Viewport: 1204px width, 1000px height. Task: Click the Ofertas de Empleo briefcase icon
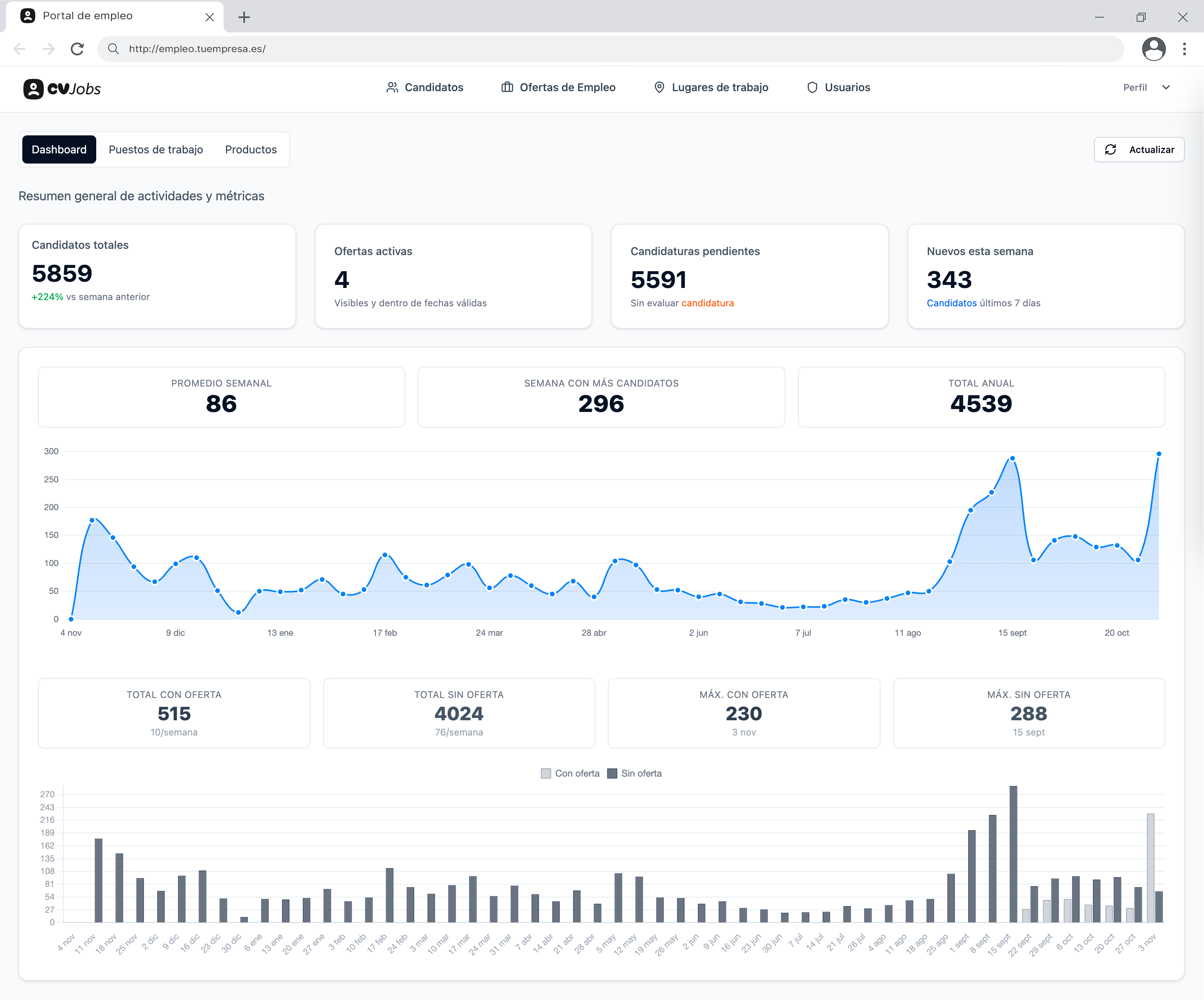click(507, 87)
